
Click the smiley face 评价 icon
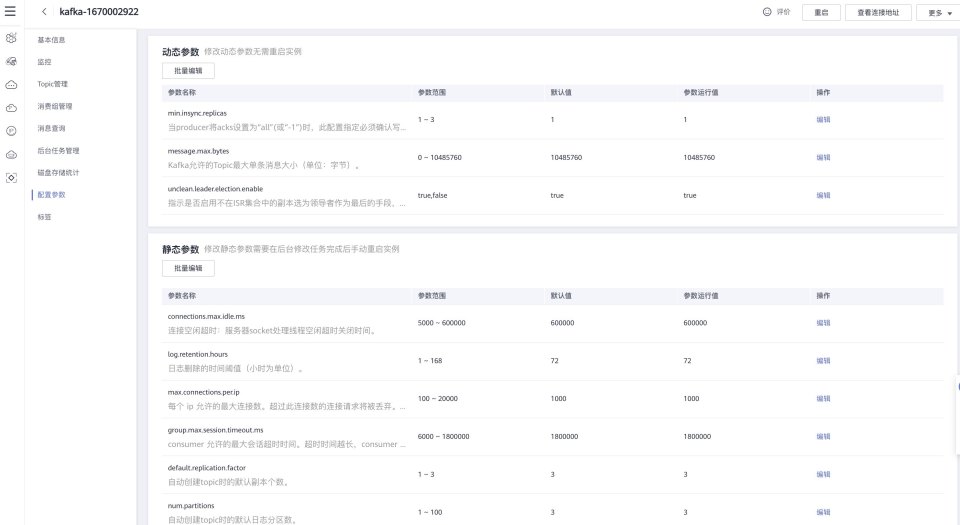(x=767, y=12)
